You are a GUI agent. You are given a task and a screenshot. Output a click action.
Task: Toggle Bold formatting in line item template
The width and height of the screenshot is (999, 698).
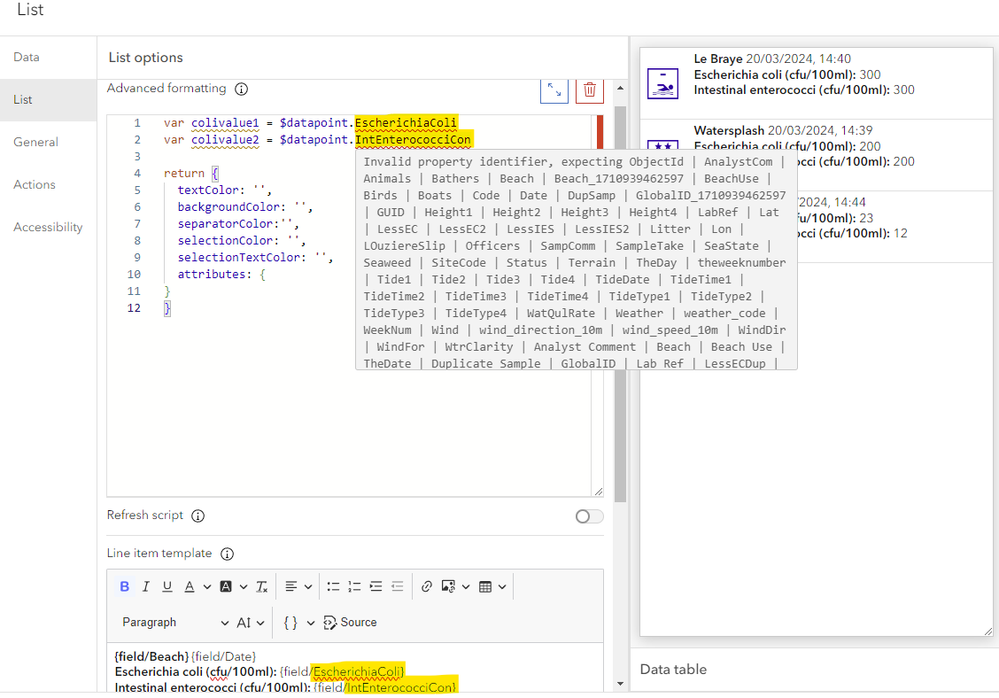tap(124, 587)
